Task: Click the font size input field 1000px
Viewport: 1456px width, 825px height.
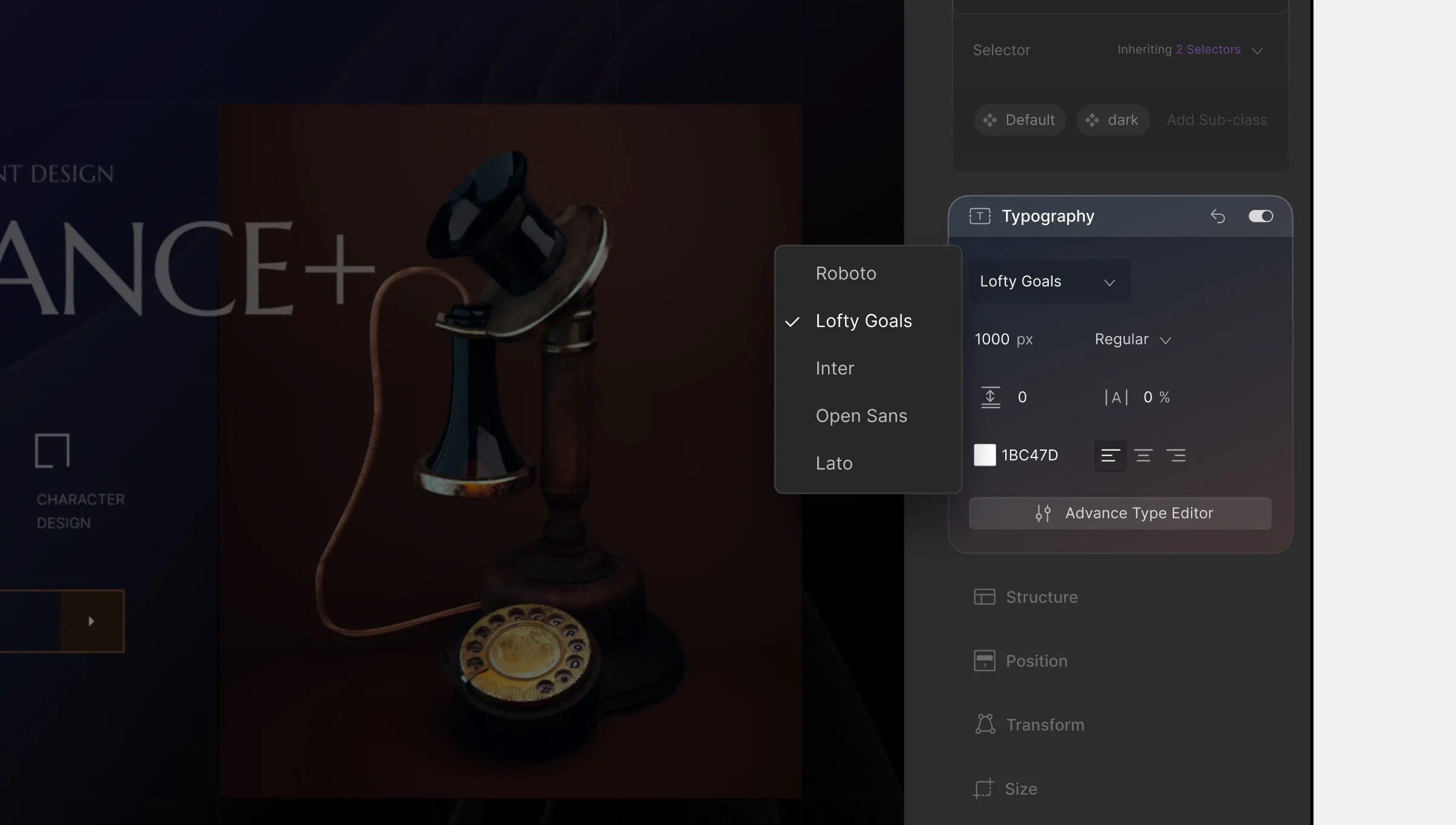Action: tap(992, 339)
